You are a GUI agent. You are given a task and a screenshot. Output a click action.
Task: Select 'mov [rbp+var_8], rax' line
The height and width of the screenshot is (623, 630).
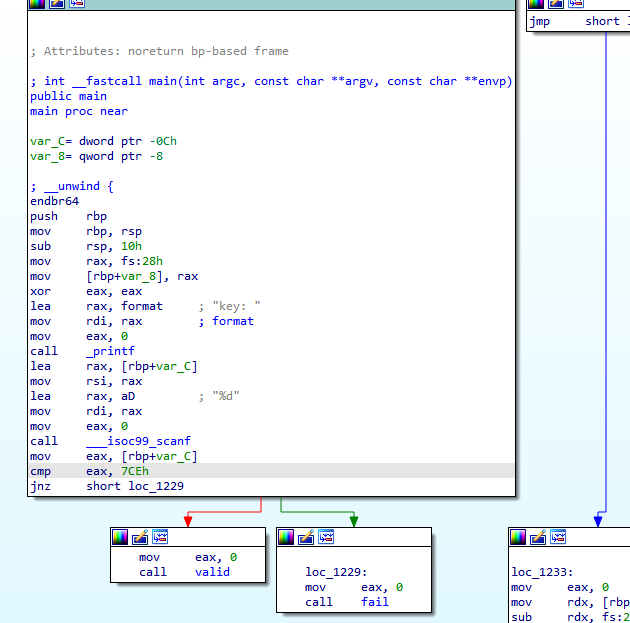click(114, 276)
